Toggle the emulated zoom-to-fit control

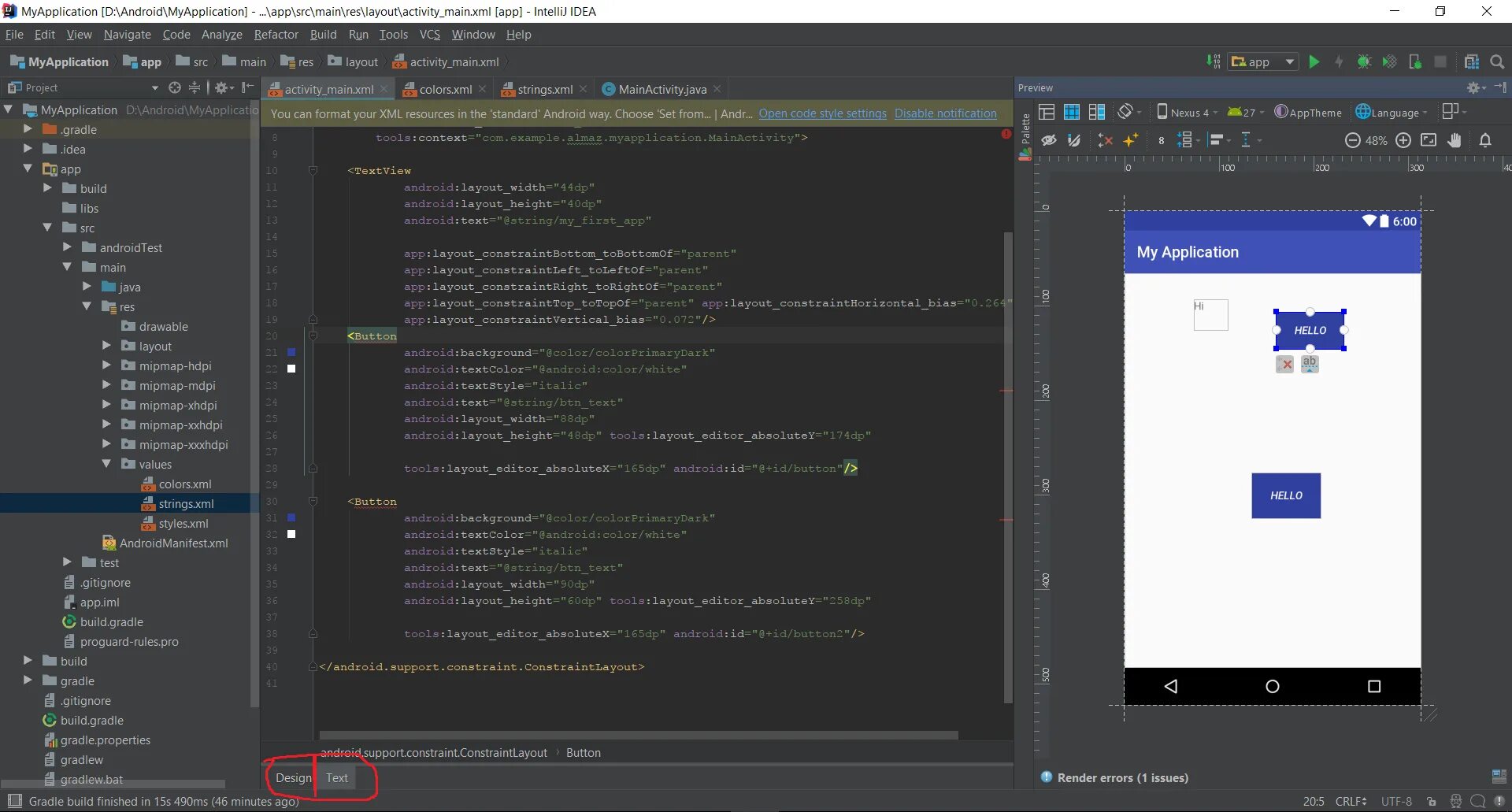[1429, 140]
